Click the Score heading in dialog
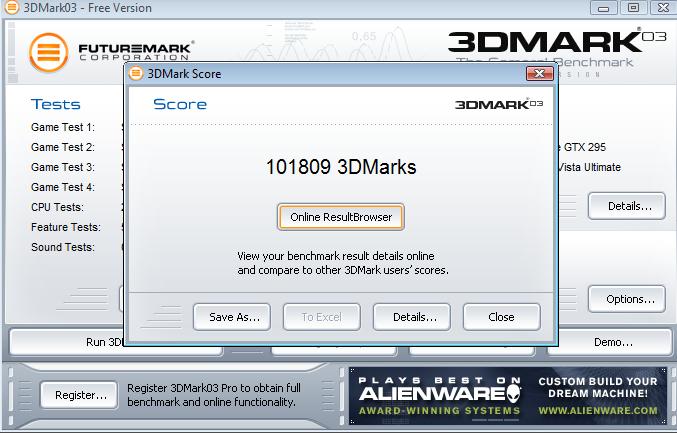This screenshot has height=433, width=677. 180,104
